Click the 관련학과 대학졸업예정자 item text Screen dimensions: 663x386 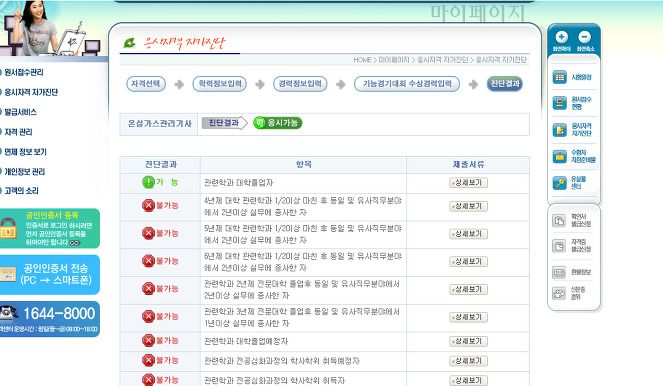point(246,341)
